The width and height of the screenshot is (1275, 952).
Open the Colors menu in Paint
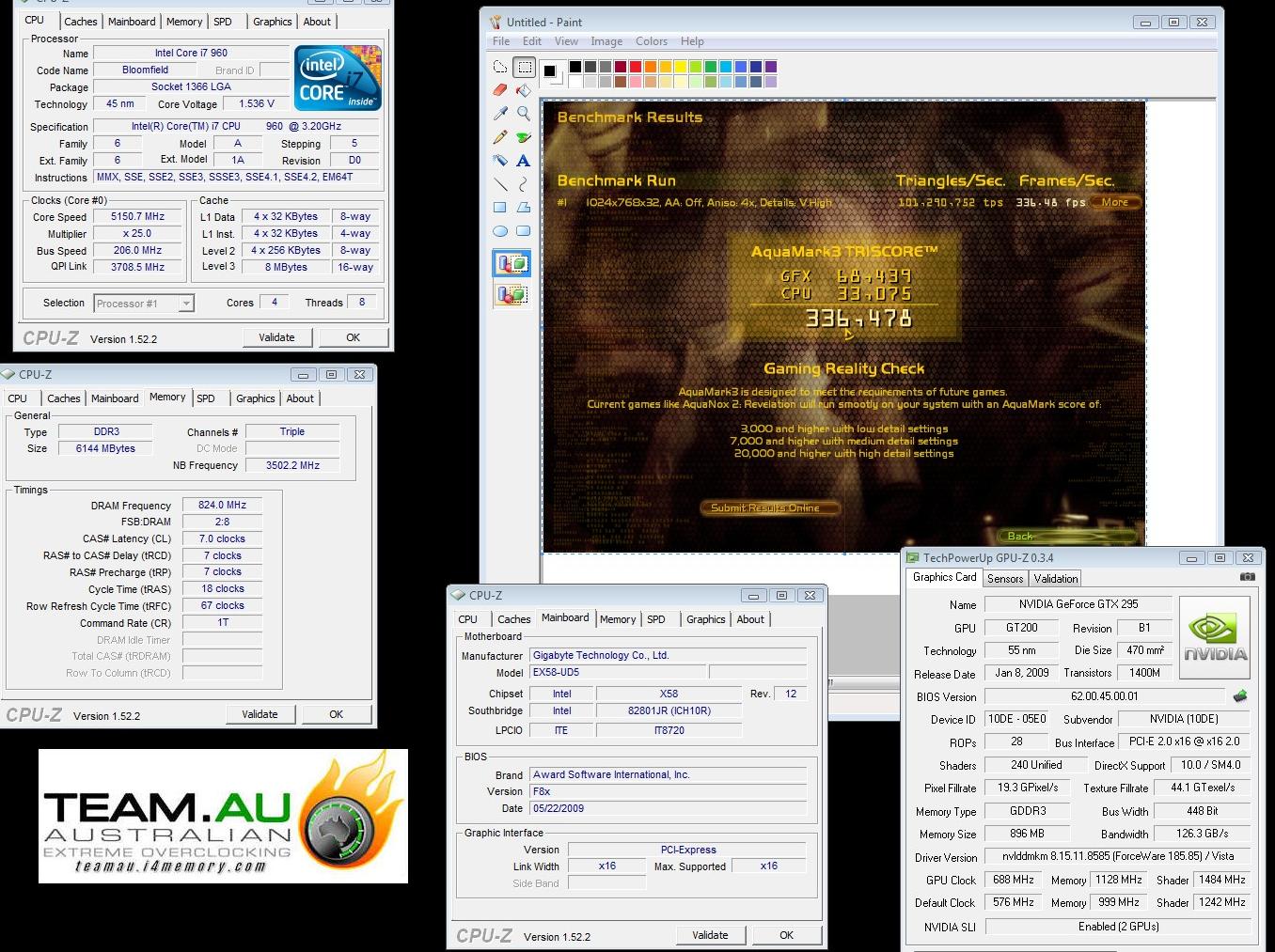coord(652,41)
